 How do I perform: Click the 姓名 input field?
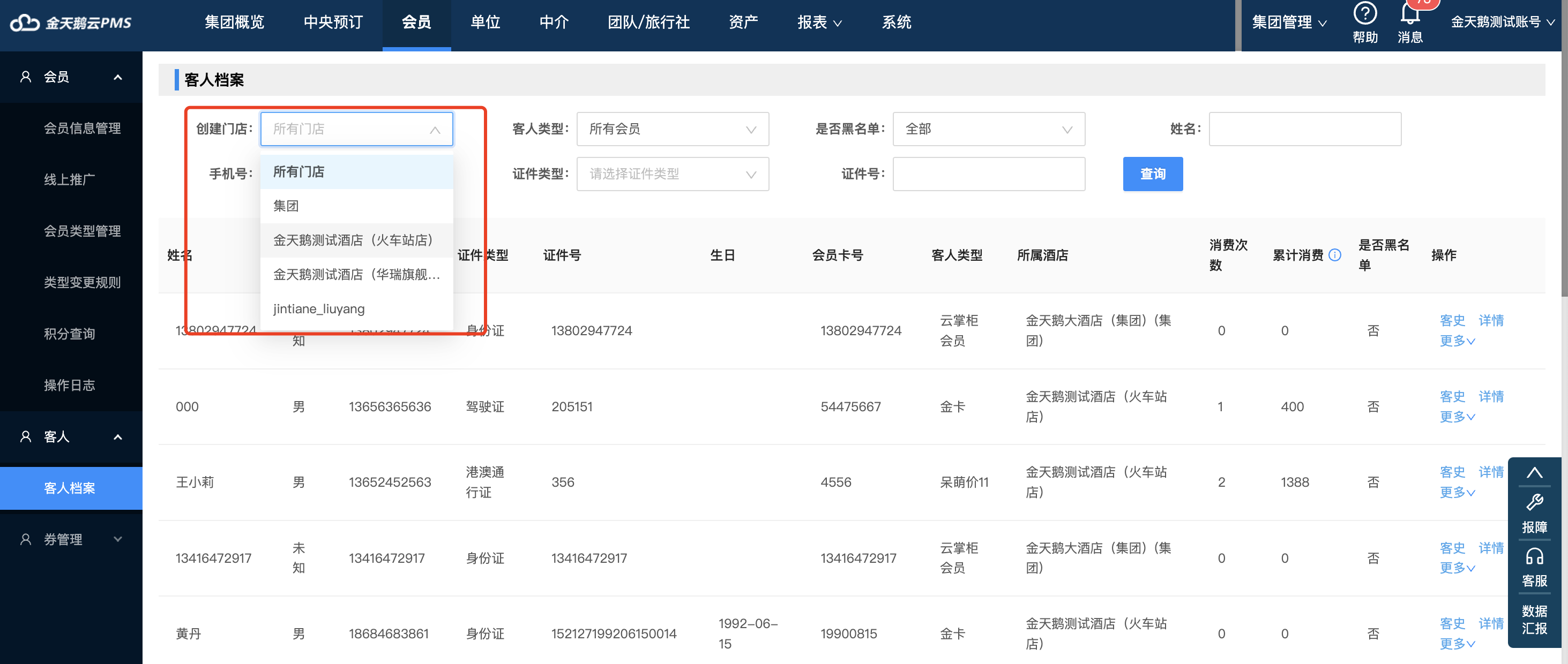point(1304,129)
